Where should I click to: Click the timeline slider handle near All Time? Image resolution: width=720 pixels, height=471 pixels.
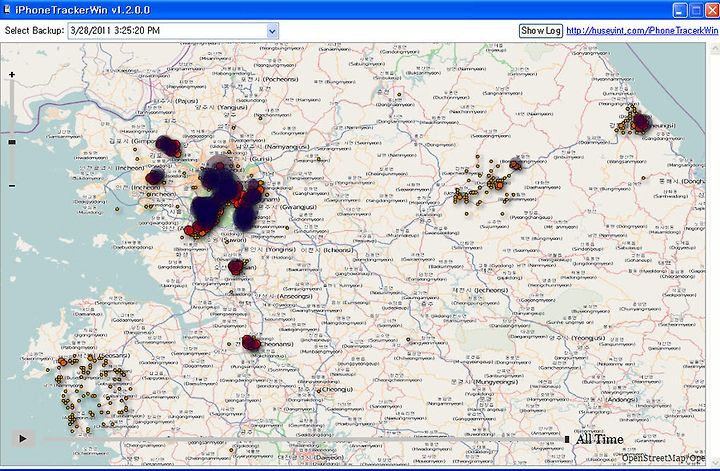(x=567, y=439)
